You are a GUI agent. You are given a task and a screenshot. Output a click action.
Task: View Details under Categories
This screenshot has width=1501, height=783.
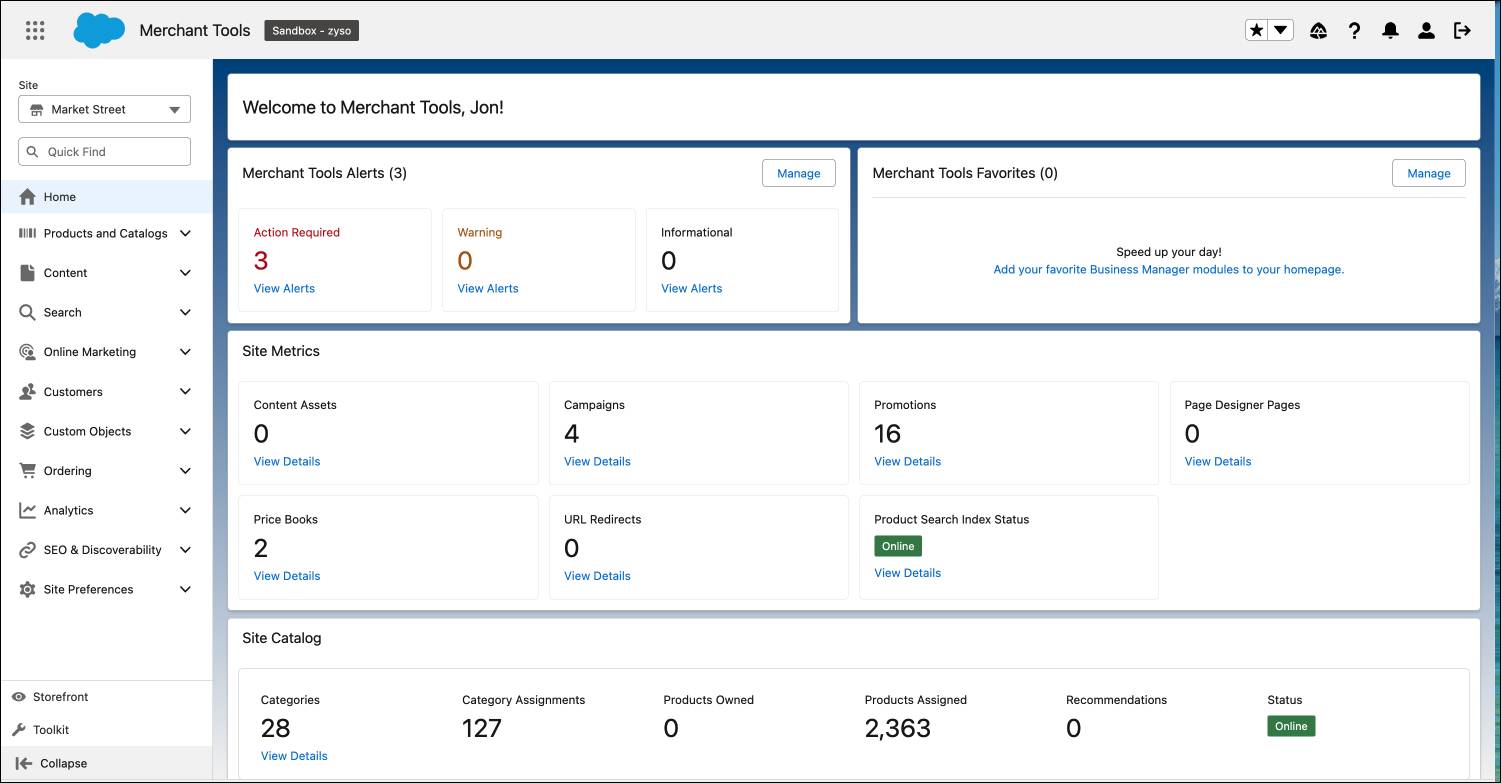pyautogui.click(x=294, y=756)
